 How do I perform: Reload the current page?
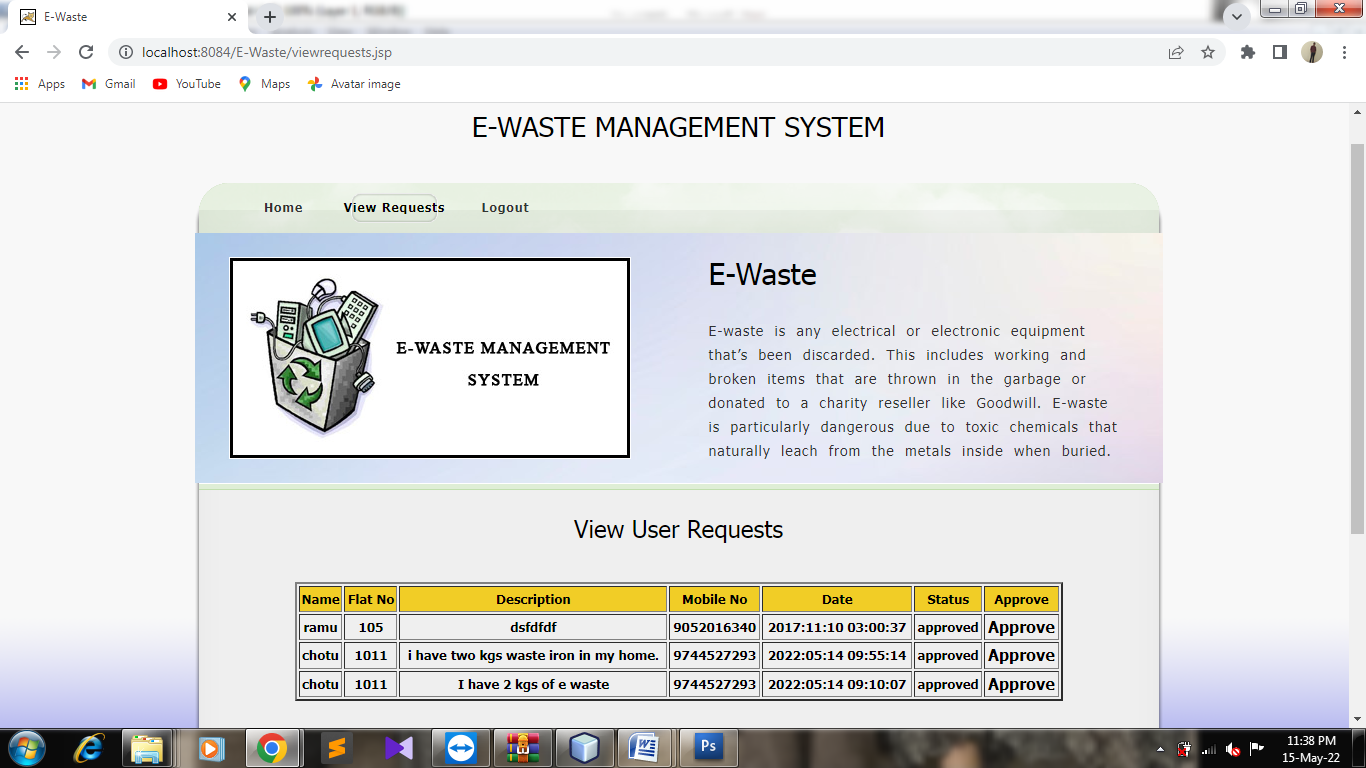[x=86, y=52]
